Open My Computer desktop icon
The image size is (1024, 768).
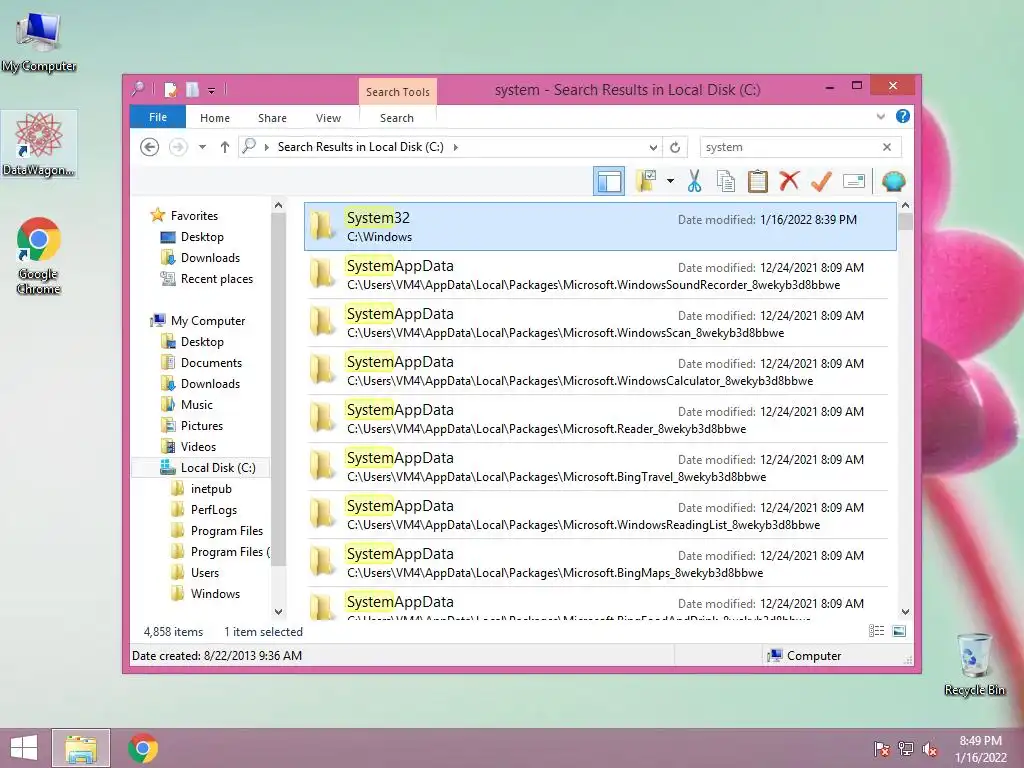click(39, 40)
